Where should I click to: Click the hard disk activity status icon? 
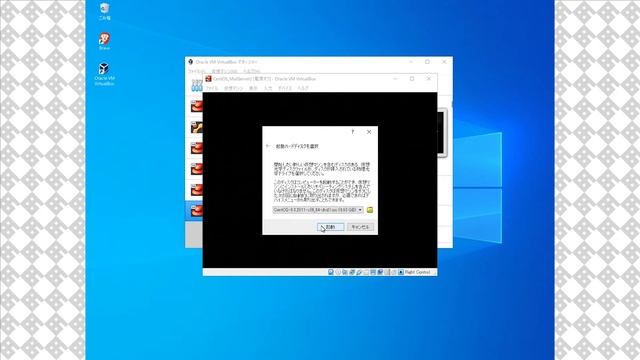coord(331,272)
